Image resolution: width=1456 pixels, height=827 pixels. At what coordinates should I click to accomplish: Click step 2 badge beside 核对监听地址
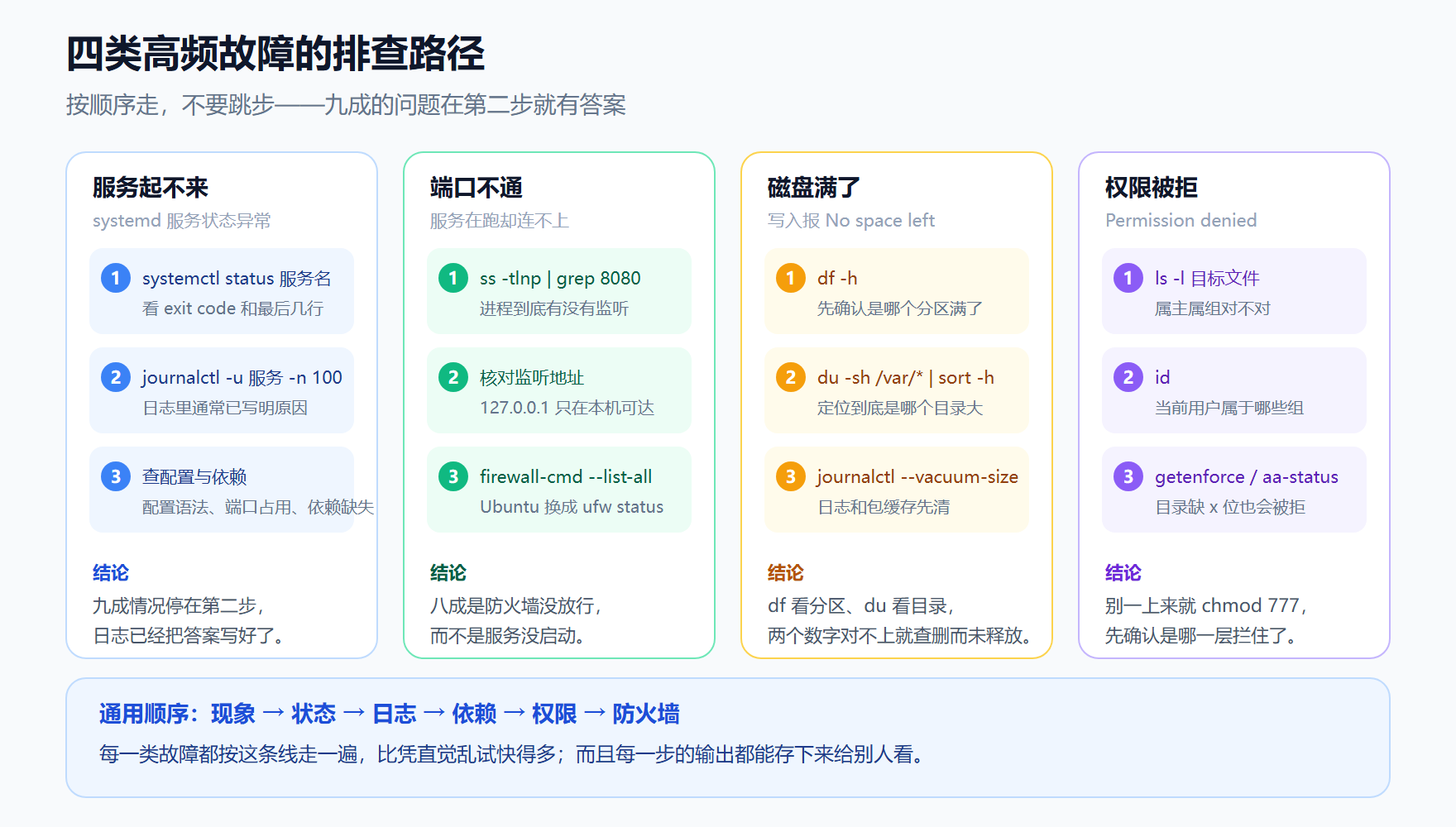[x=453, y=377]
